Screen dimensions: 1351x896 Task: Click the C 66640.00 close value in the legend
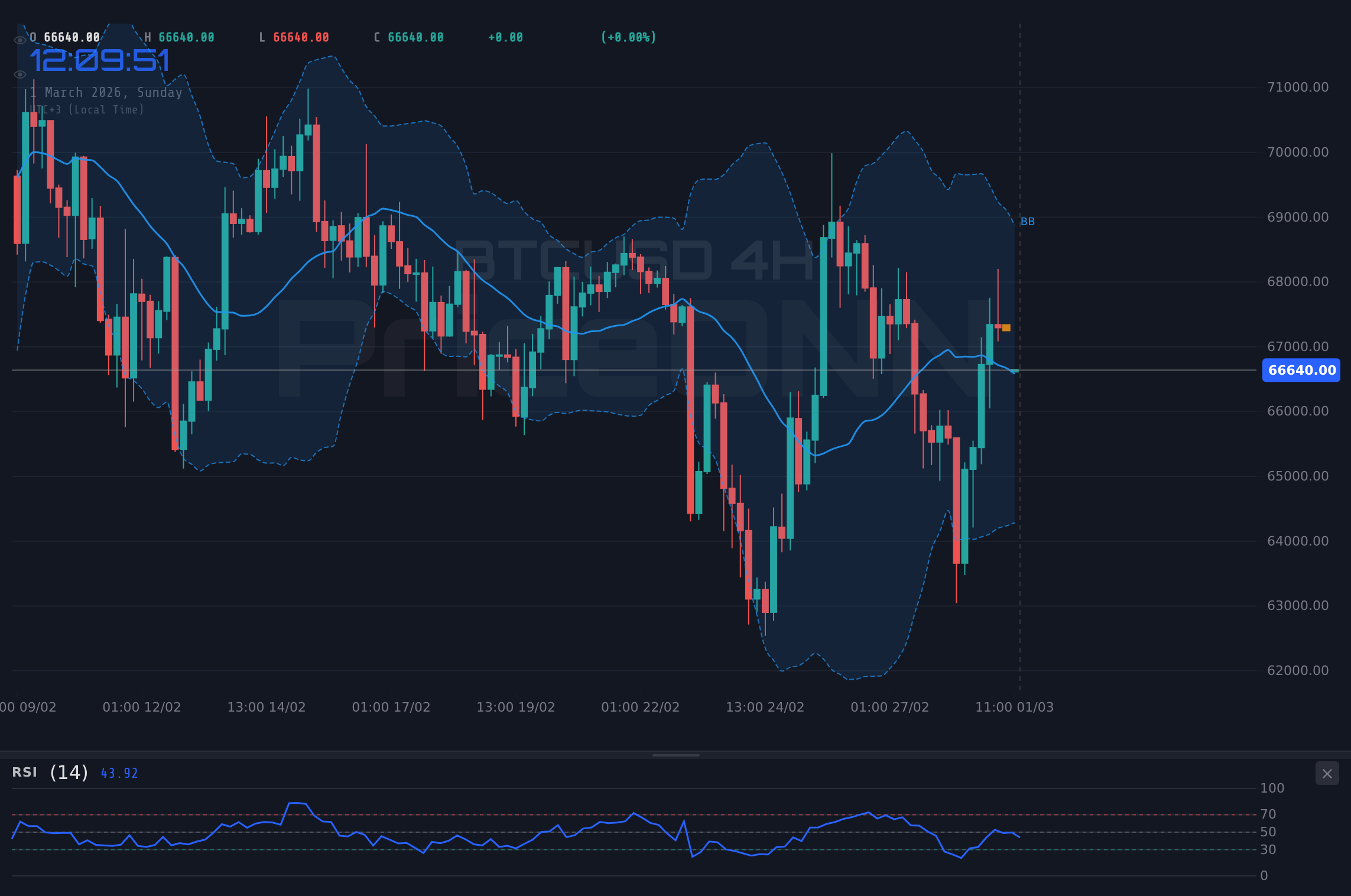408,36
